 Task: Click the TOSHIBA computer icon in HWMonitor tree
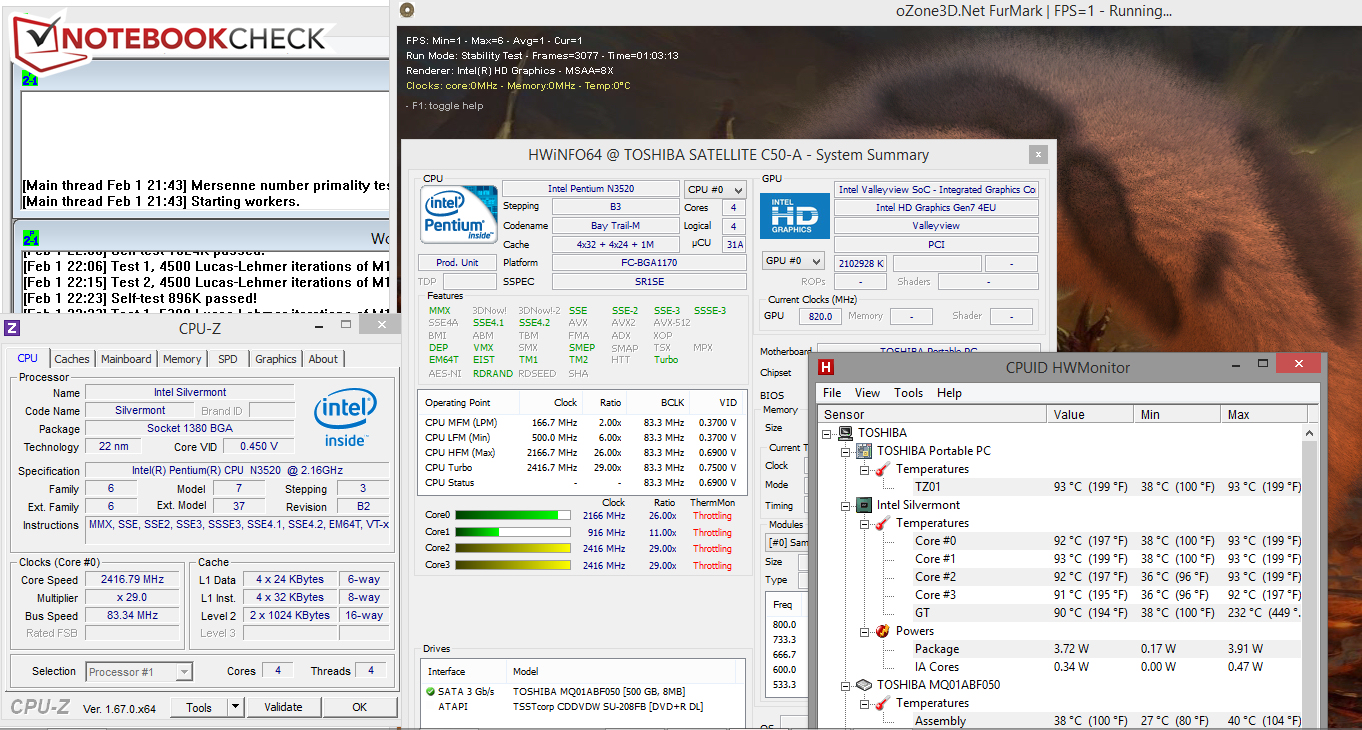845,433
